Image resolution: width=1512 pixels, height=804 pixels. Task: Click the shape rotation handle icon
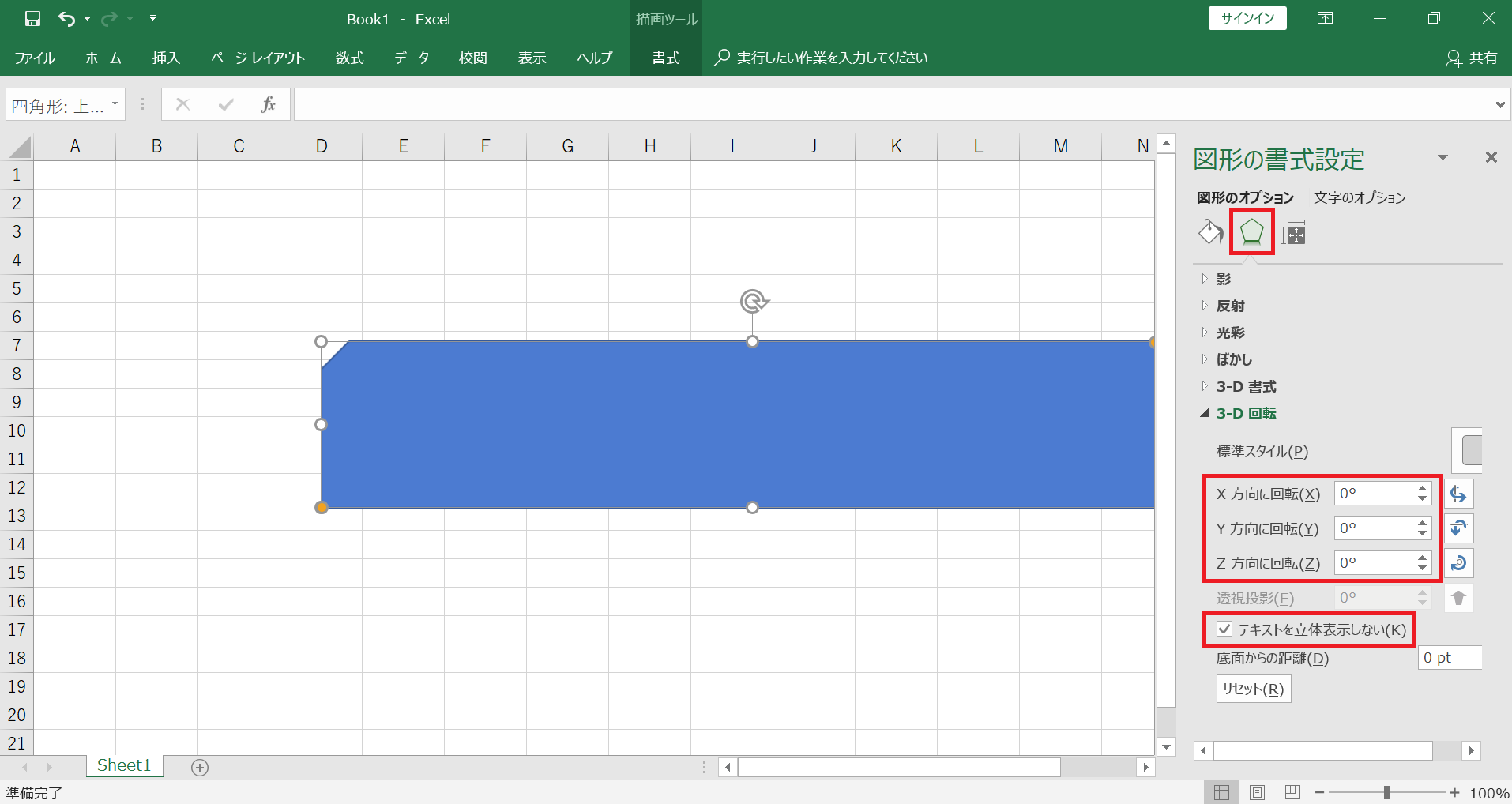(754, 301)
